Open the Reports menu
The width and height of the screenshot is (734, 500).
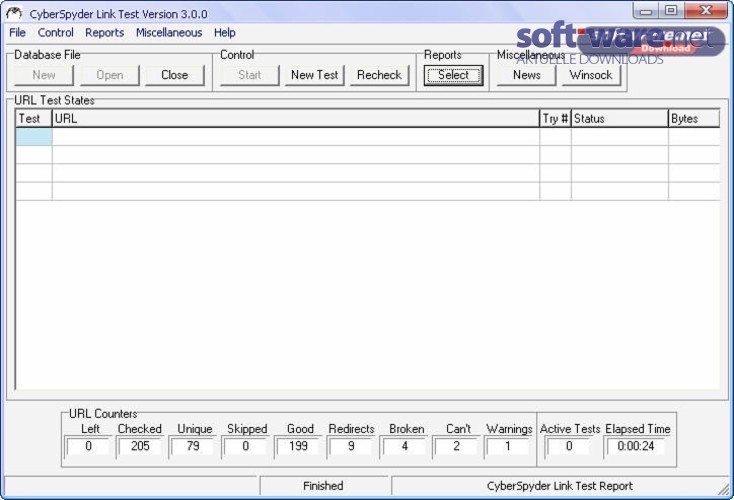[104, 33]
